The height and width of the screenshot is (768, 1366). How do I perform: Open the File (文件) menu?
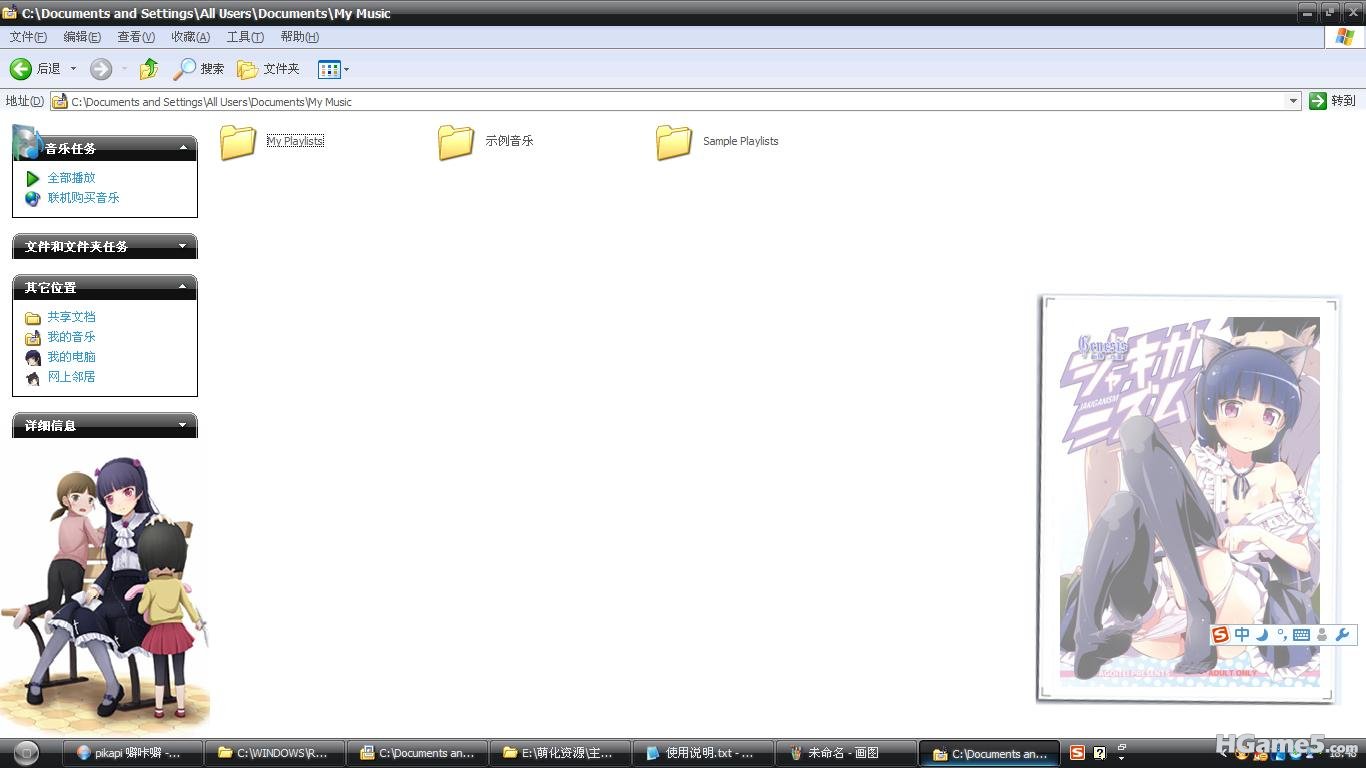[28, 37]
